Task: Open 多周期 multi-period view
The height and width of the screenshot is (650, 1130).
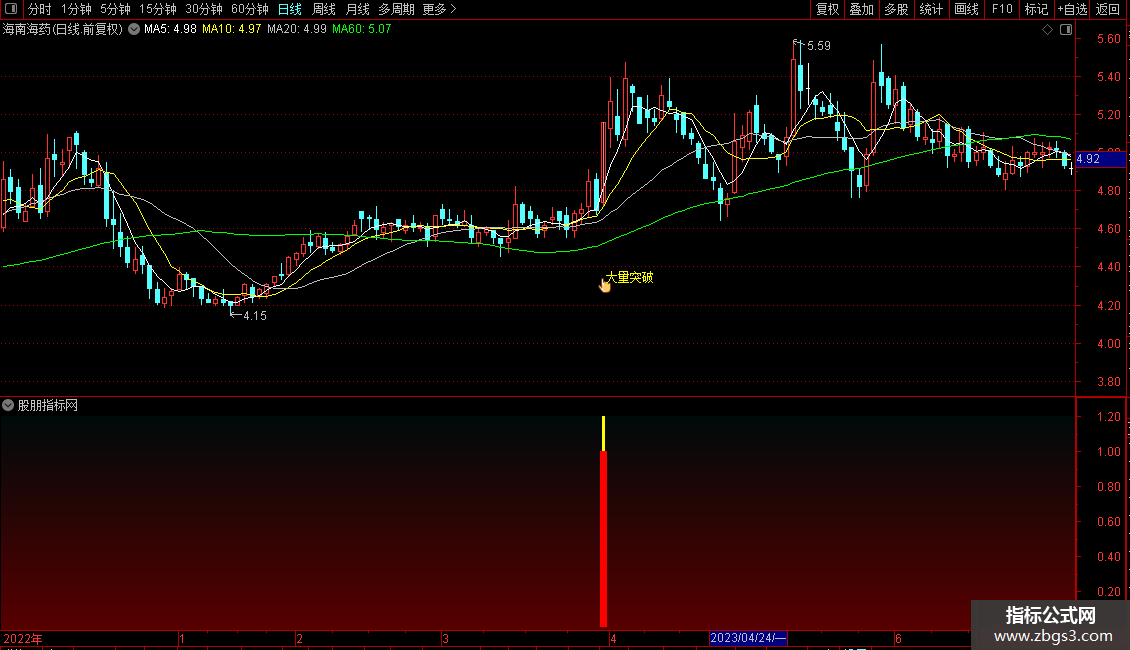Action: coord(396,9)
